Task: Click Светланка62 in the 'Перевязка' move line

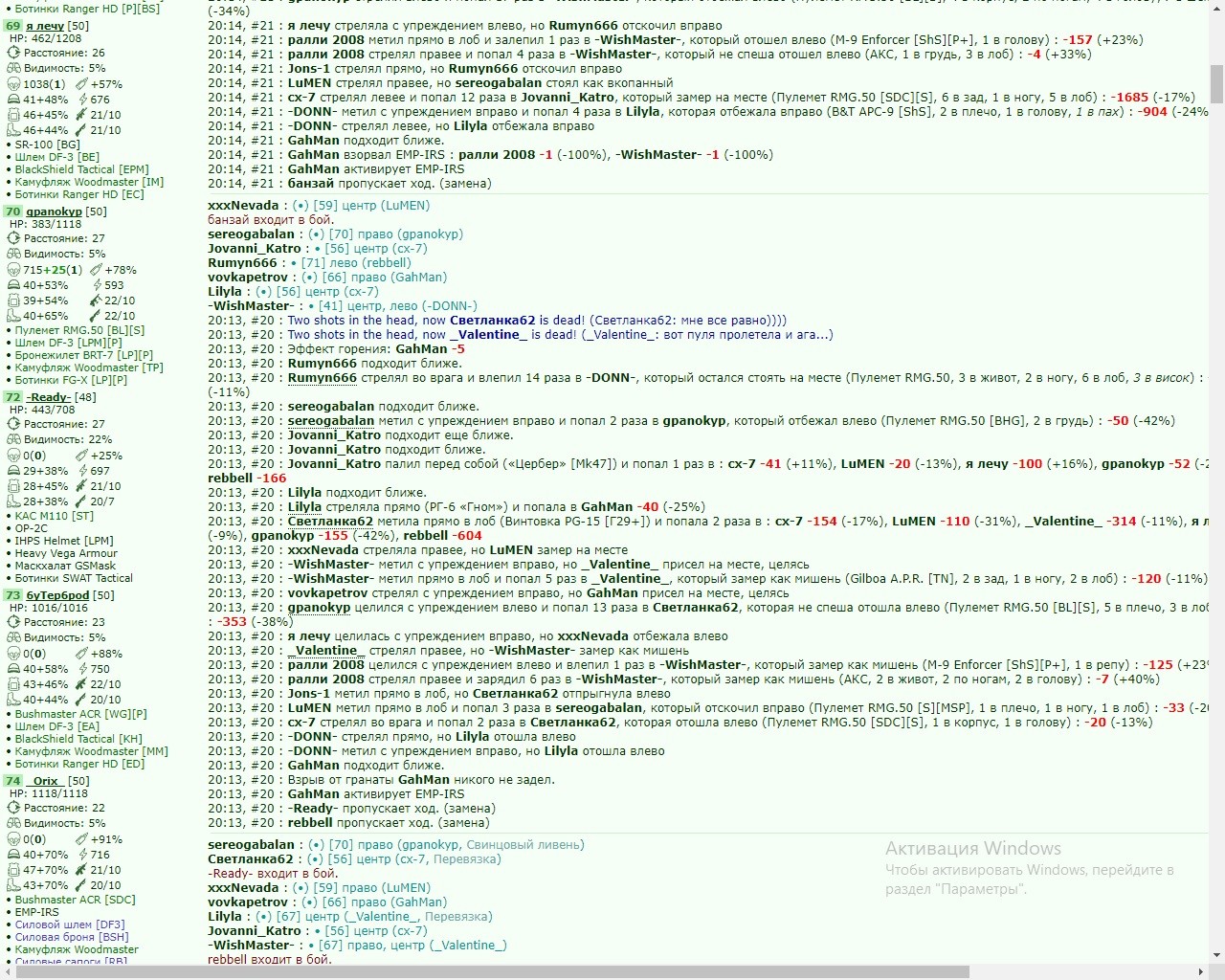Action: (x=251, y=859)
